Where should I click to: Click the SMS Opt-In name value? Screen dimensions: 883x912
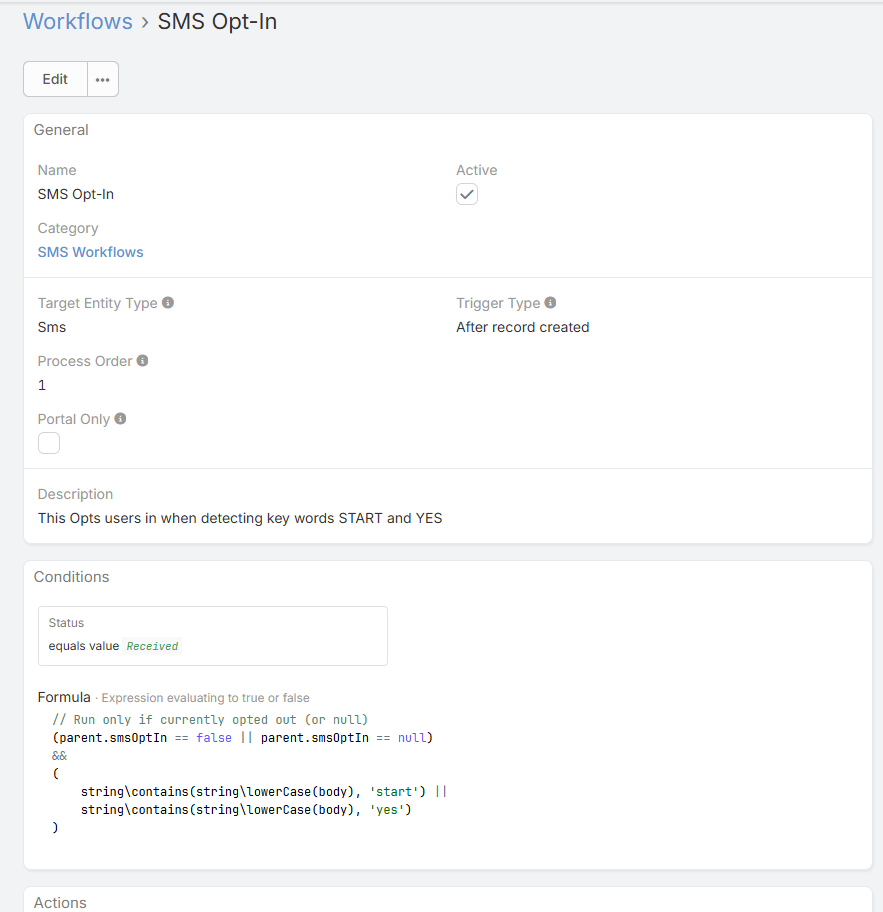pyautogui.click(x=76, y=194)
